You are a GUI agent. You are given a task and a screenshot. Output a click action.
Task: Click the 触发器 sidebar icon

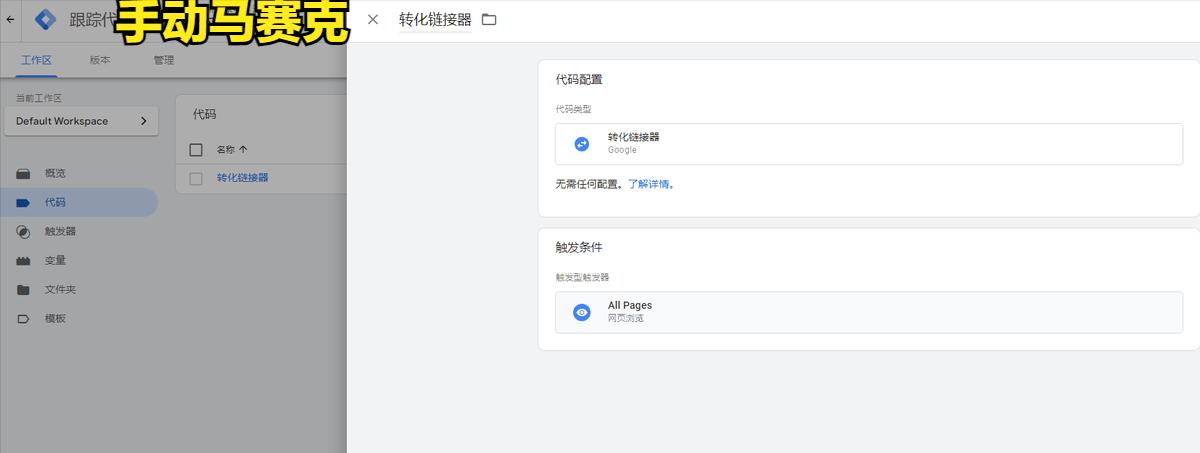23,231
